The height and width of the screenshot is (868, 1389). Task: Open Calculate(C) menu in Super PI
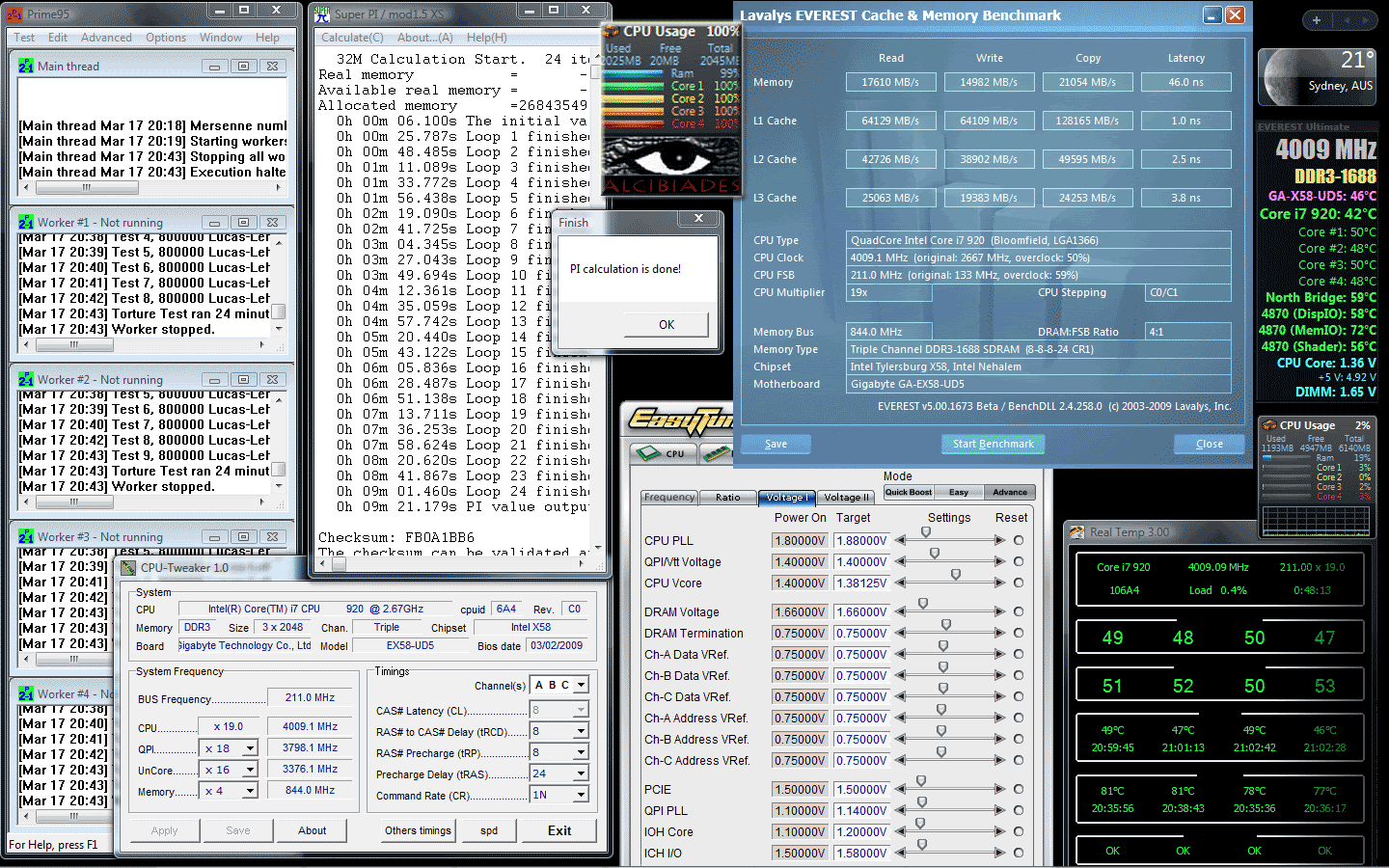[x=352, y=38]
